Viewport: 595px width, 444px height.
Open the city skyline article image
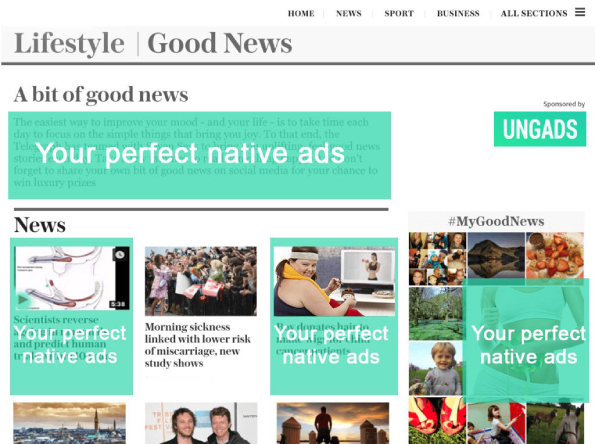[69, 423]
